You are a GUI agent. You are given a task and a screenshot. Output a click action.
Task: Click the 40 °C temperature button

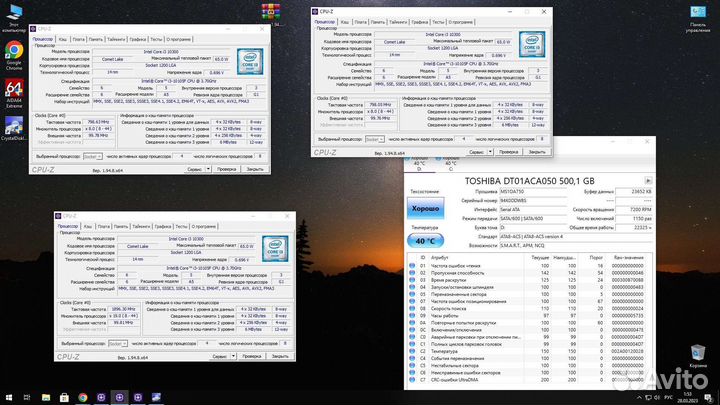425,241
